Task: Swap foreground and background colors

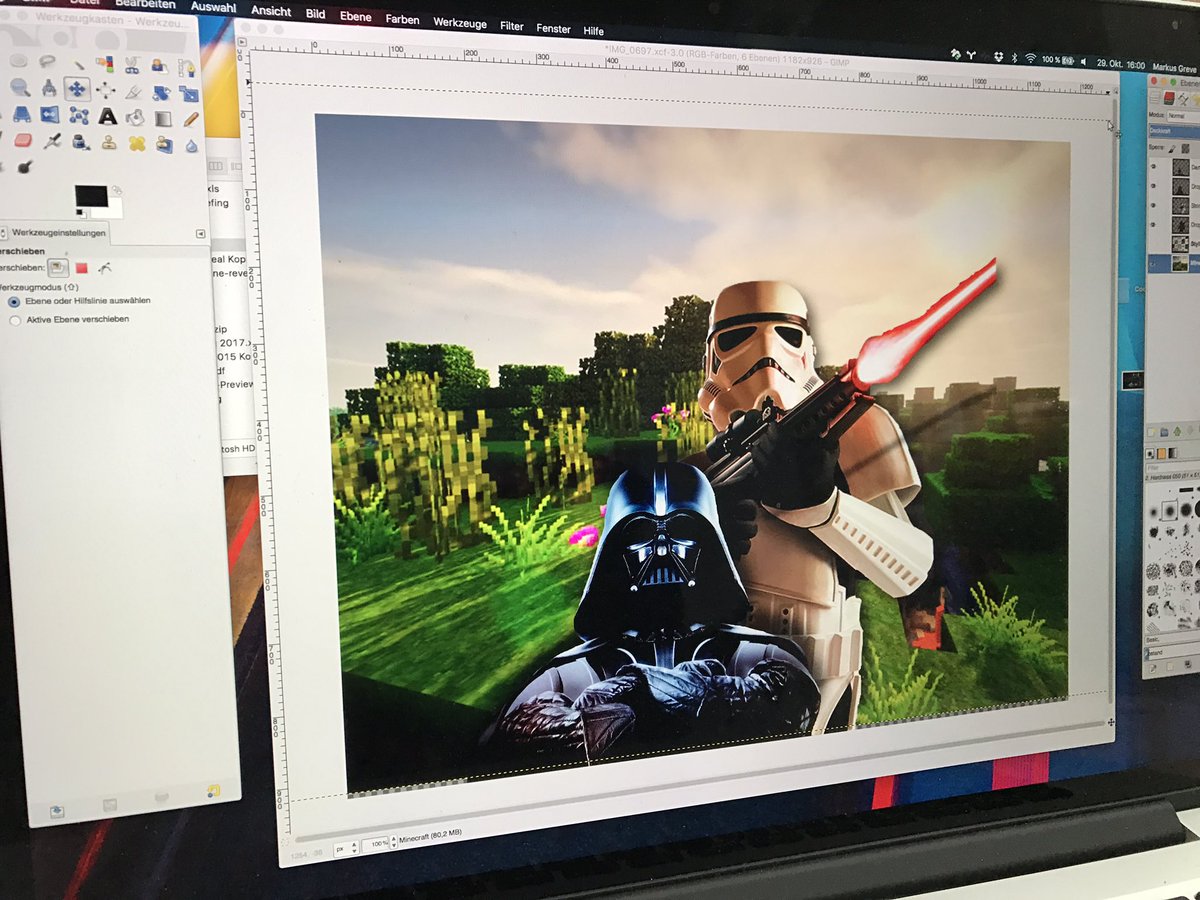Action: tap(116, 191)
